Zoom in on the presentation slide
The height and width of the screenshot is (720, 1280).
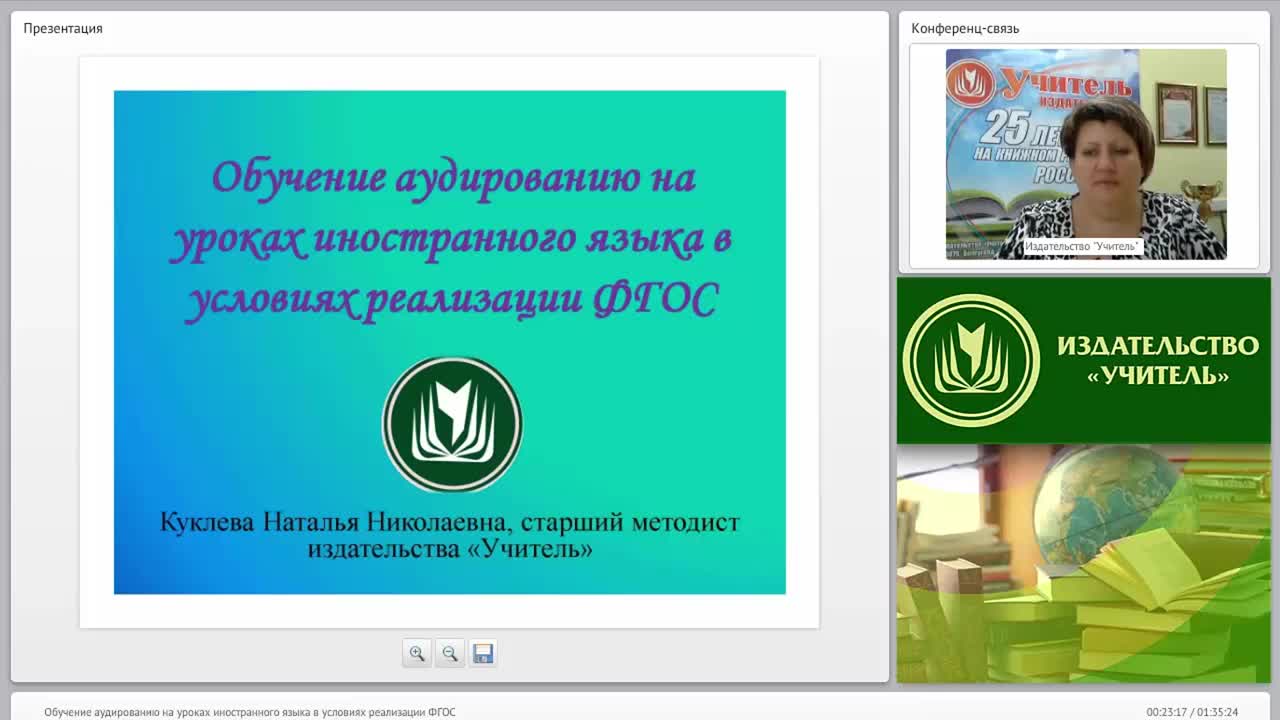[x=417, y=653]
